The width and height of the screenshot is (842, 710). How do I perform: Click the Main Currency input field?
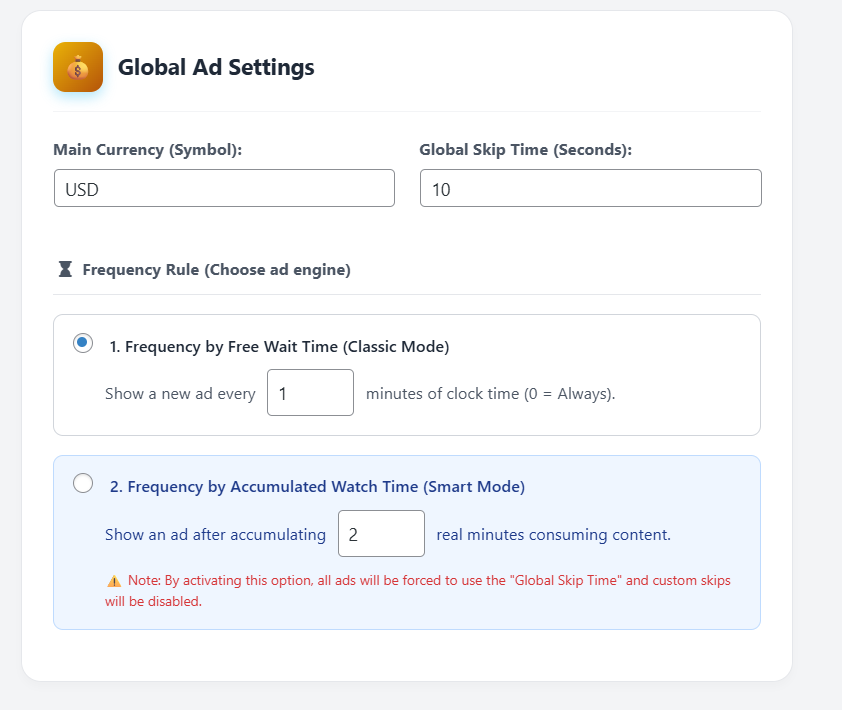(x=224, y=188)
